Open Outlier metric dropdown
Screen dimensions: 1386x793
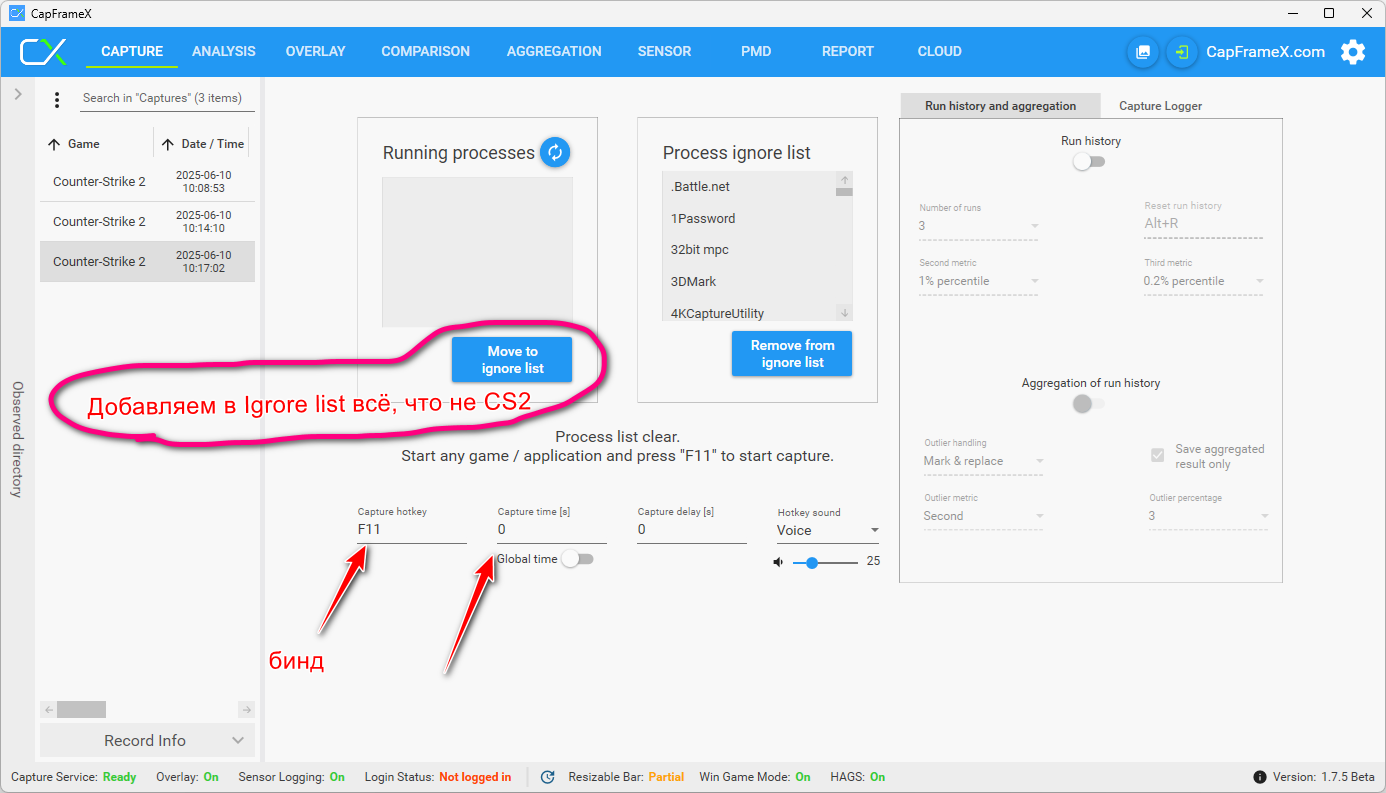983,516
